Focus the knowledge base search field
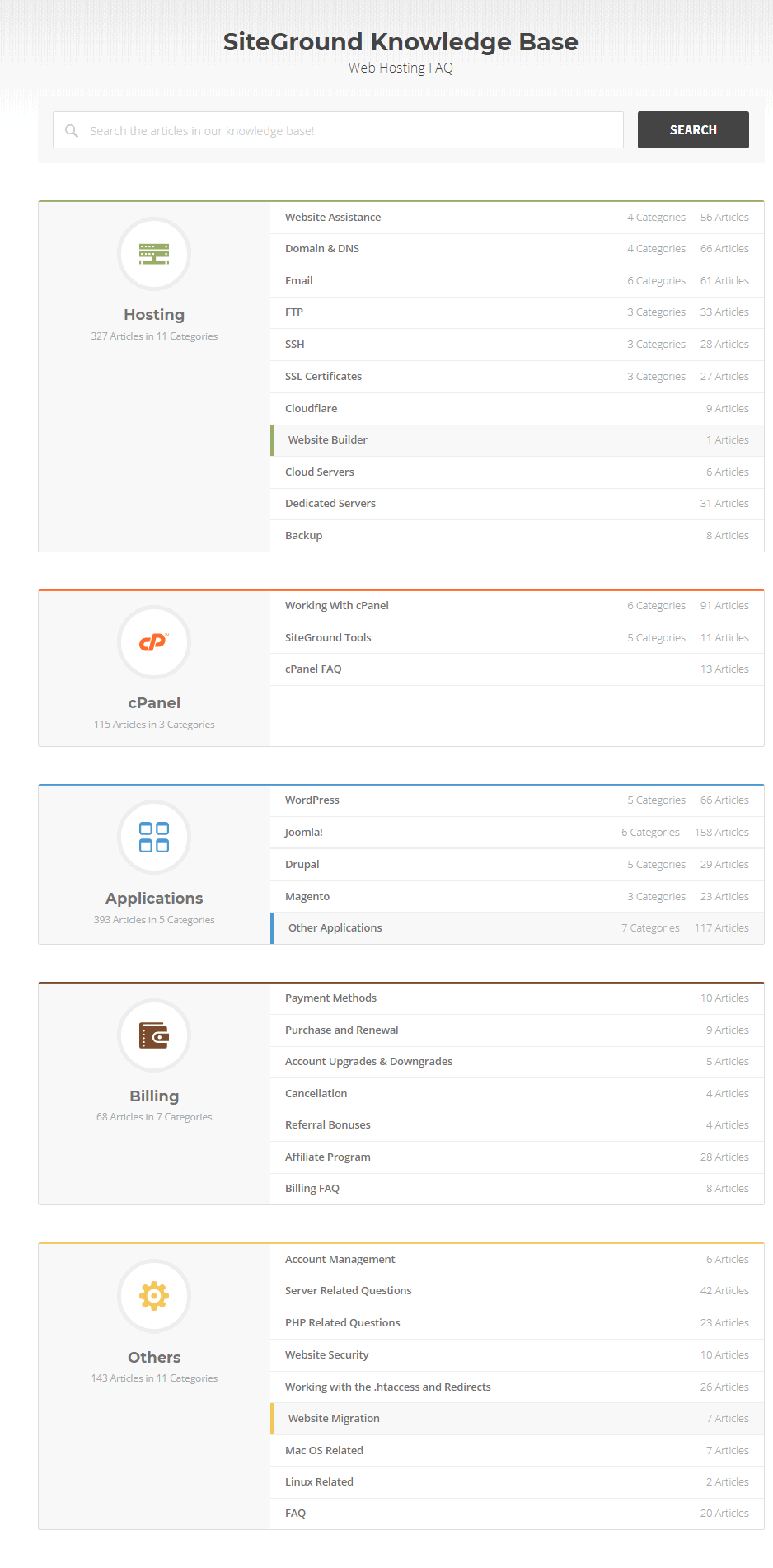 point(338,130)
